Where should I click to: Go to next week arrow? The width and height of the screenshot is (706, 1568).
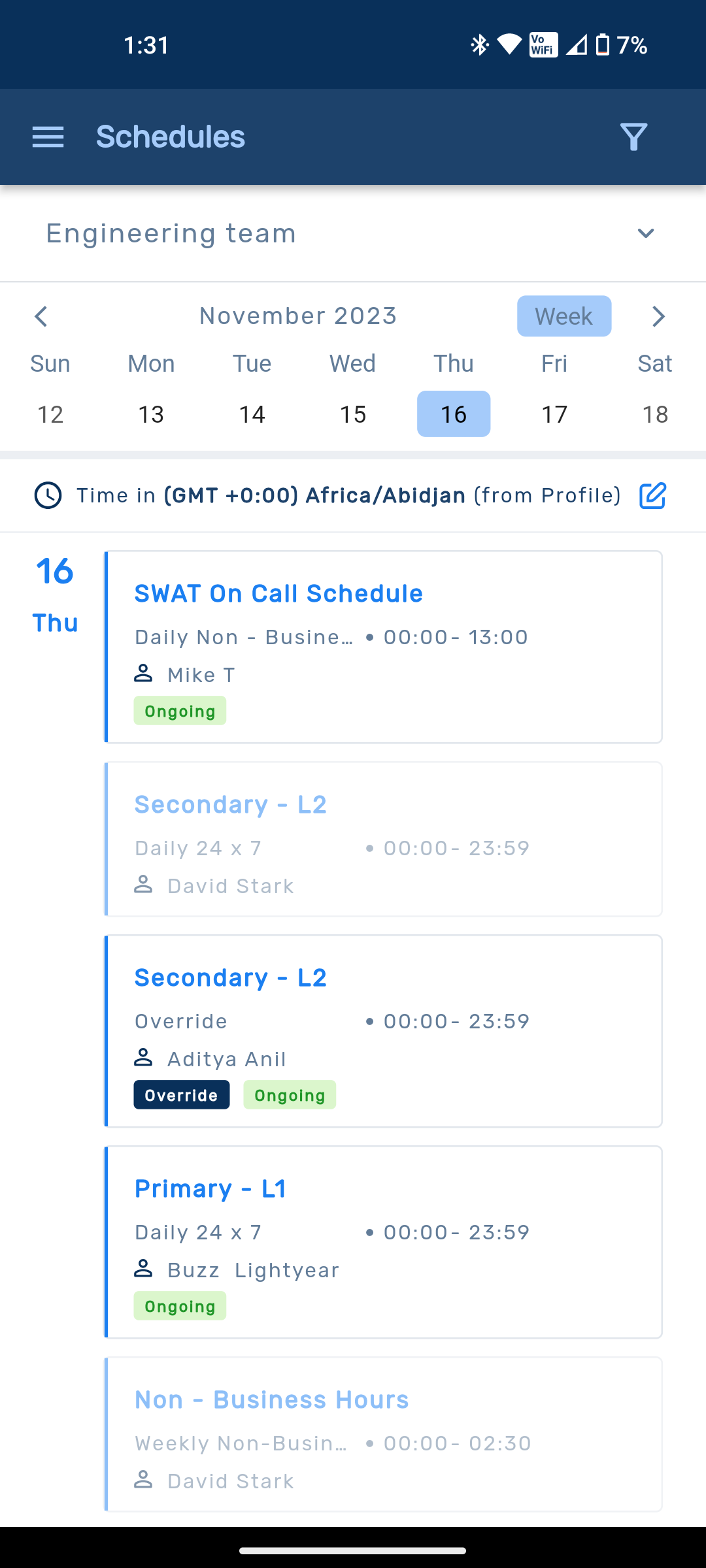pyautogui.click(x=658, y=316)
